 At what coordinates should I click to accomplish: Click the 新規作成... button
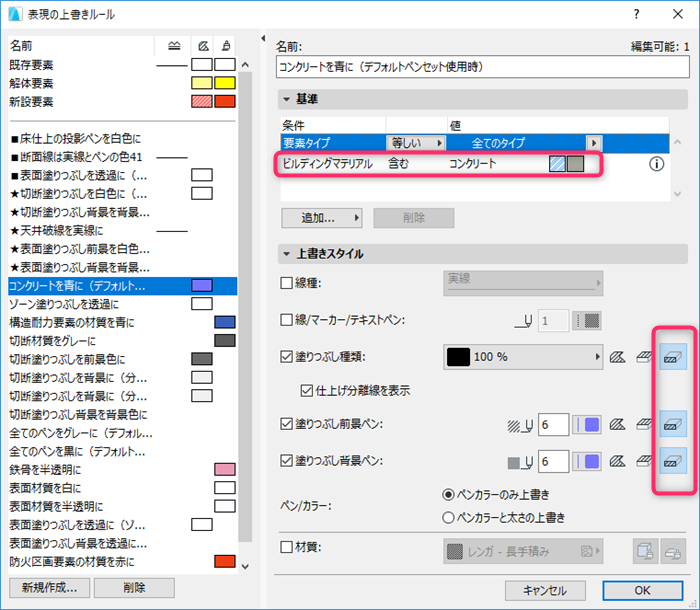click(50, 588)
